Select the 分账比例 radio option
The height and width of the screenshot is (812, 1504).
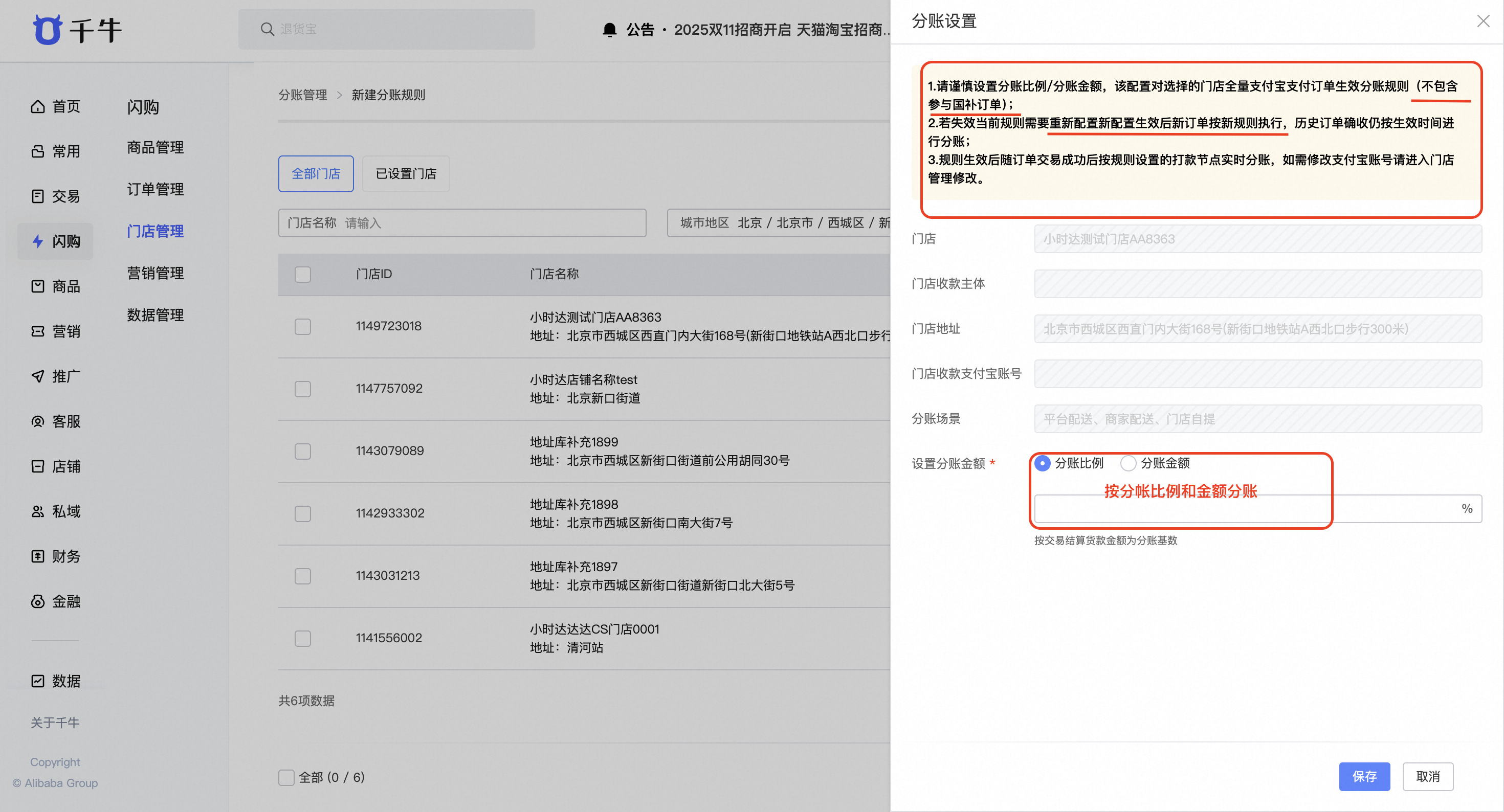point(1042,463)
